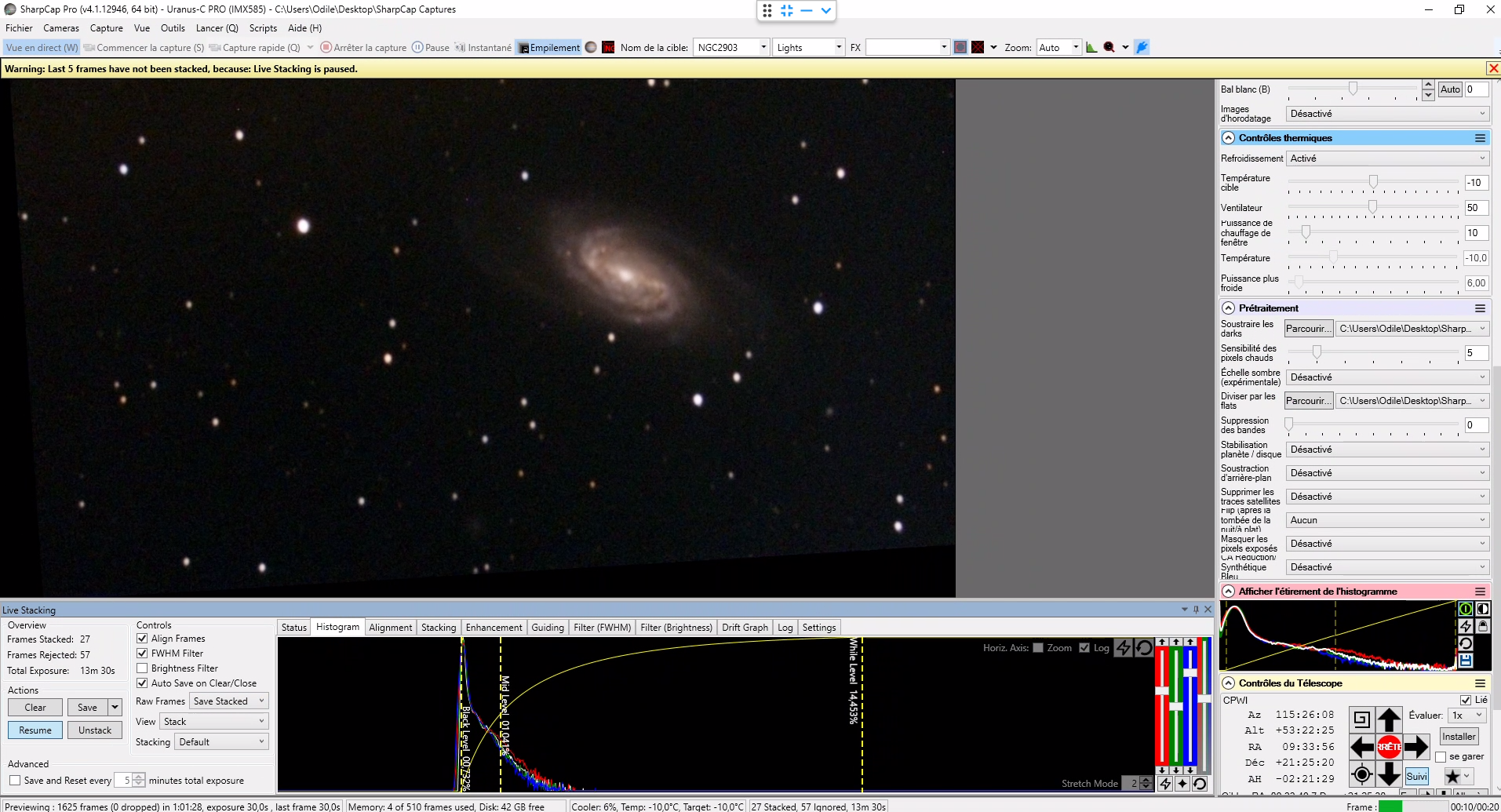Move telescope up with the up arrow

[1389, 719]
